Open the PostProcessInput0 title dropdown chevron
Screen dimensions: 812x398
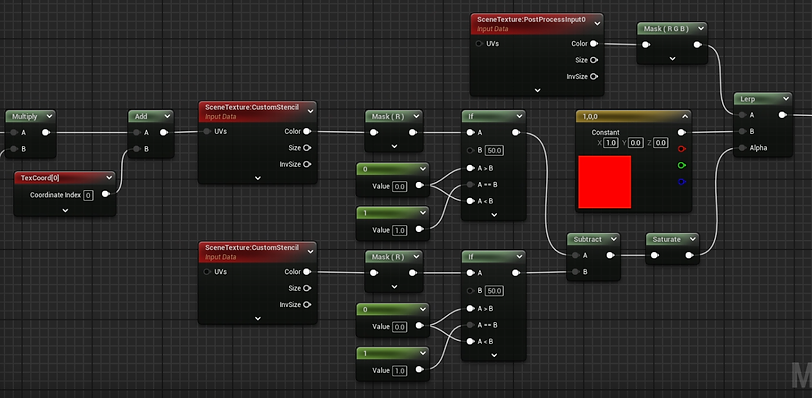597,23
